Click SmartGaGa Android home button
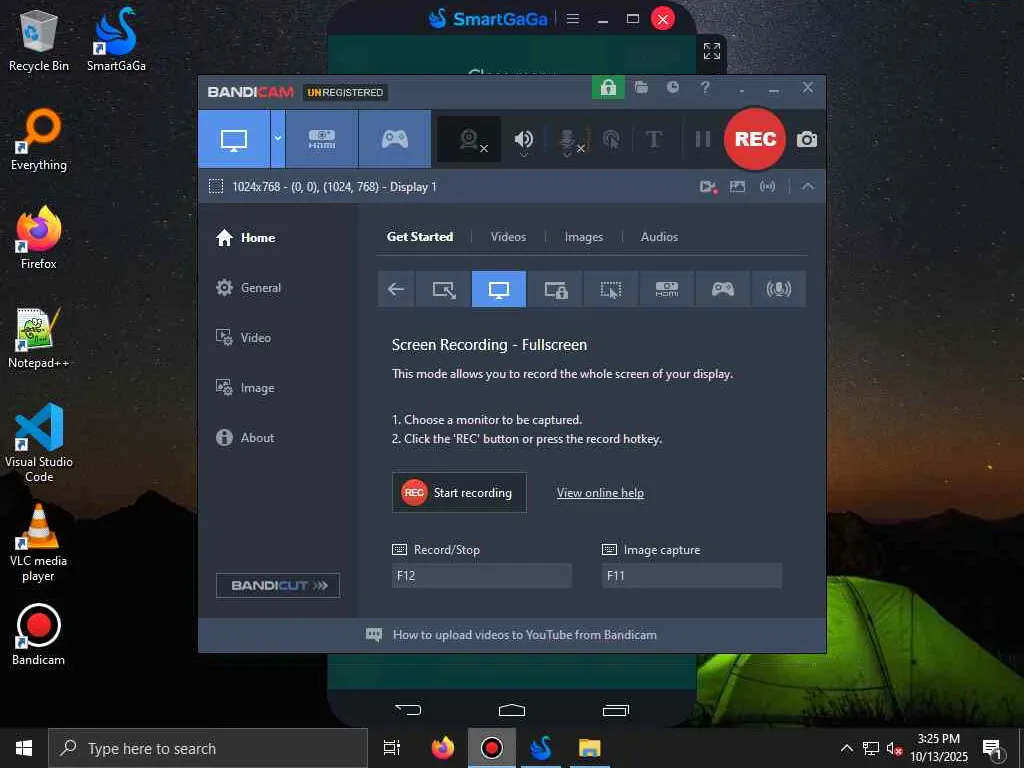 click(x=512, y=710)
